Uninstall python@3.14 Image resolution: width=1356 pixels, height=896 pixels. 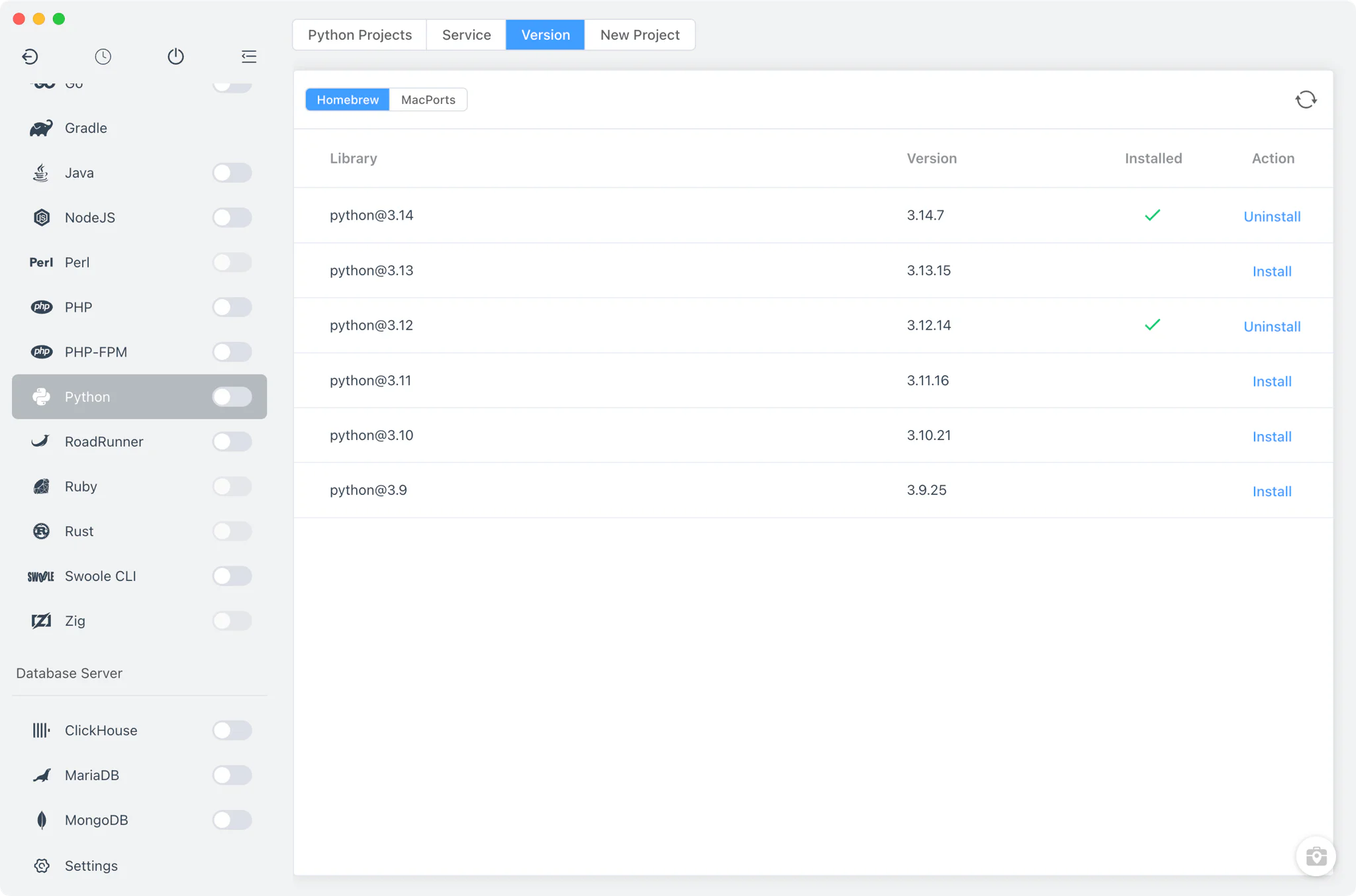coord(1272,216)
